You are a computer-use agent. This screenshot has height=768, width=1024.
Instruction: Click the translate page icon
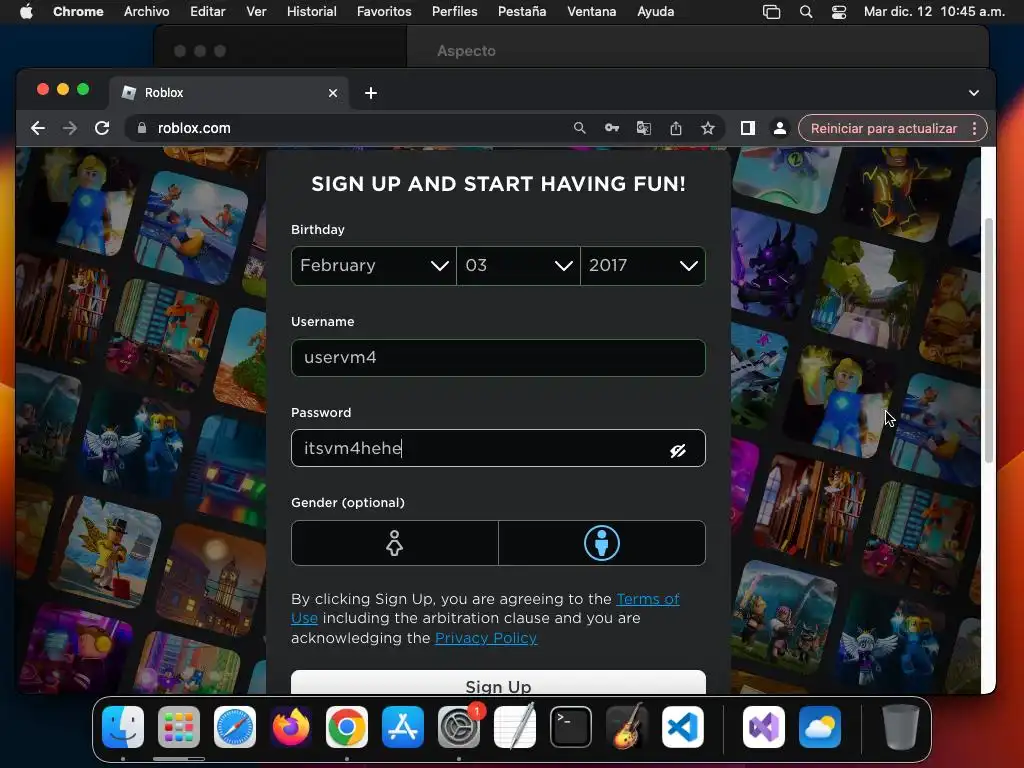(644, 128)
